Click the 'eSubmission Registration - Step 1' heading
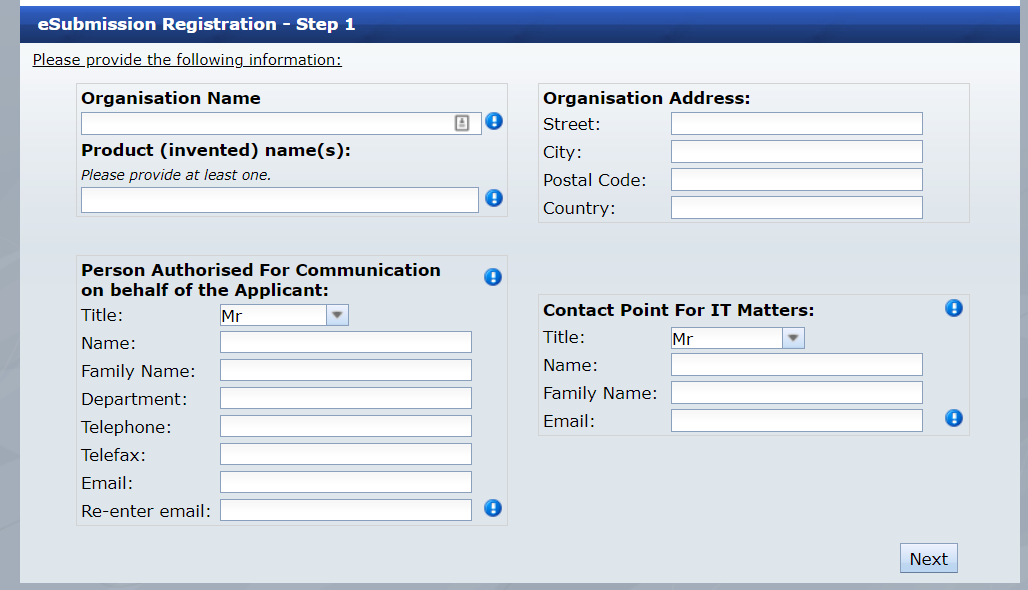Viewport: 1028px width, 590px height. [x=196, y=24]
